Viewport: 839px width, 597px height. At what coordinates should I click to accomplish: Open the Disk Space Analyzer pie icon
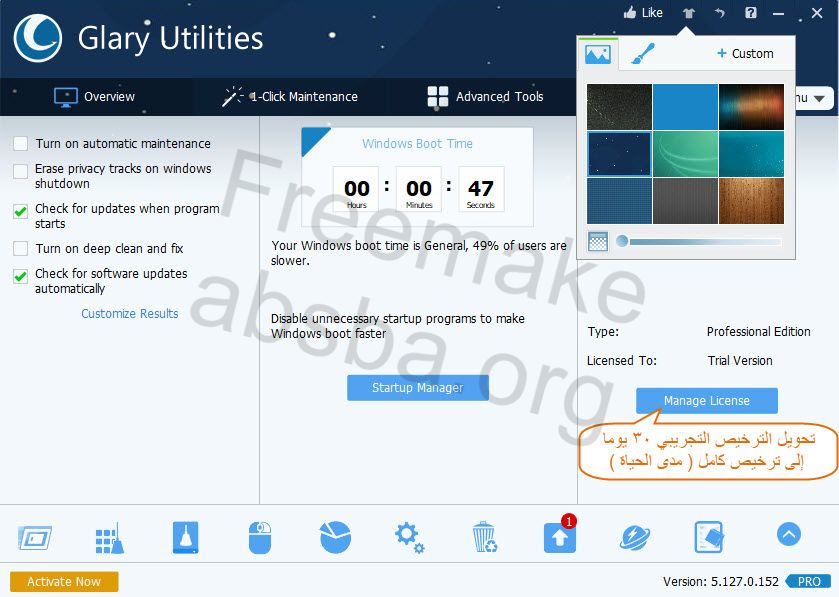click(335, 537)
